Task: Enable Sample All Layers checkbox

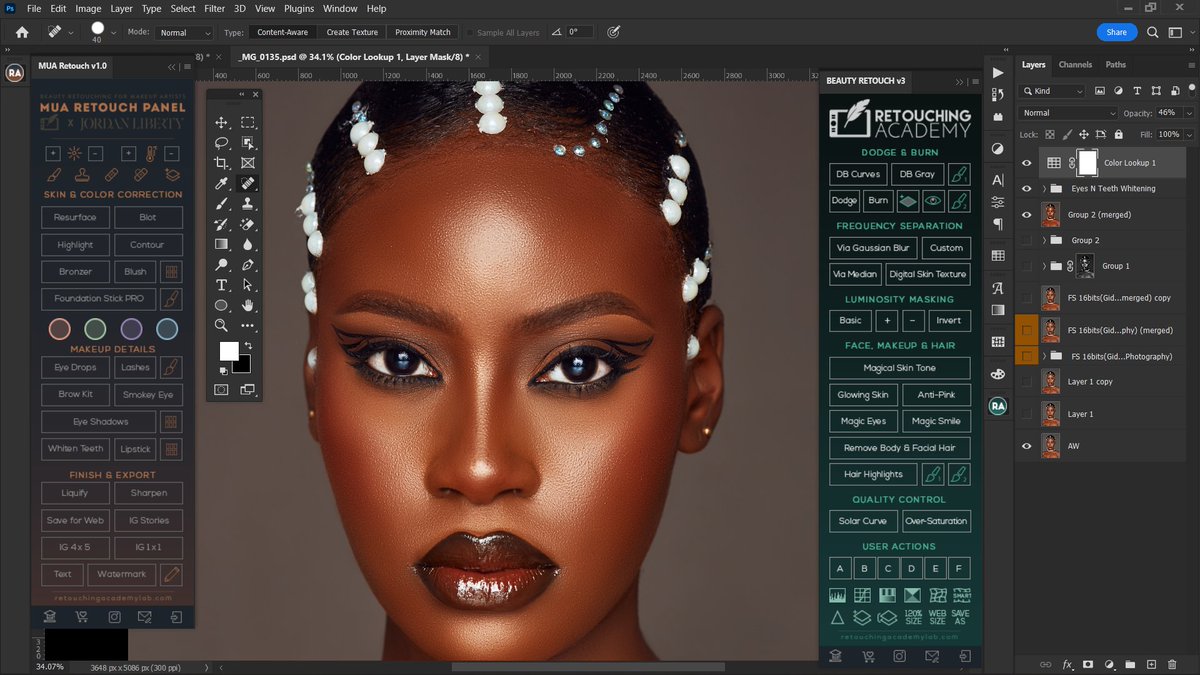Action: 471,32
